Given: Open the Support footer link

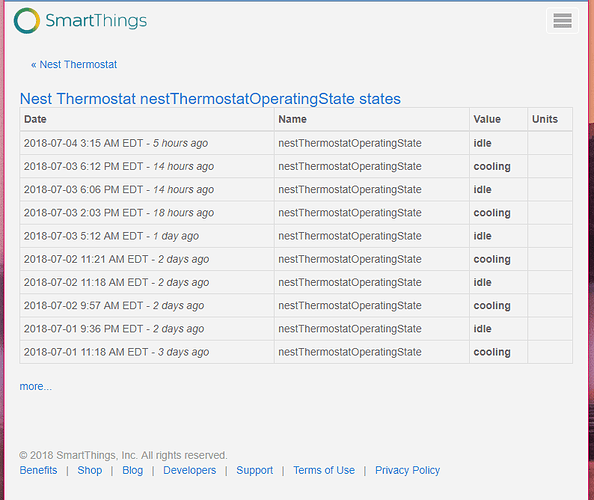Looking at the screenshot, I should tap(255, 470).
